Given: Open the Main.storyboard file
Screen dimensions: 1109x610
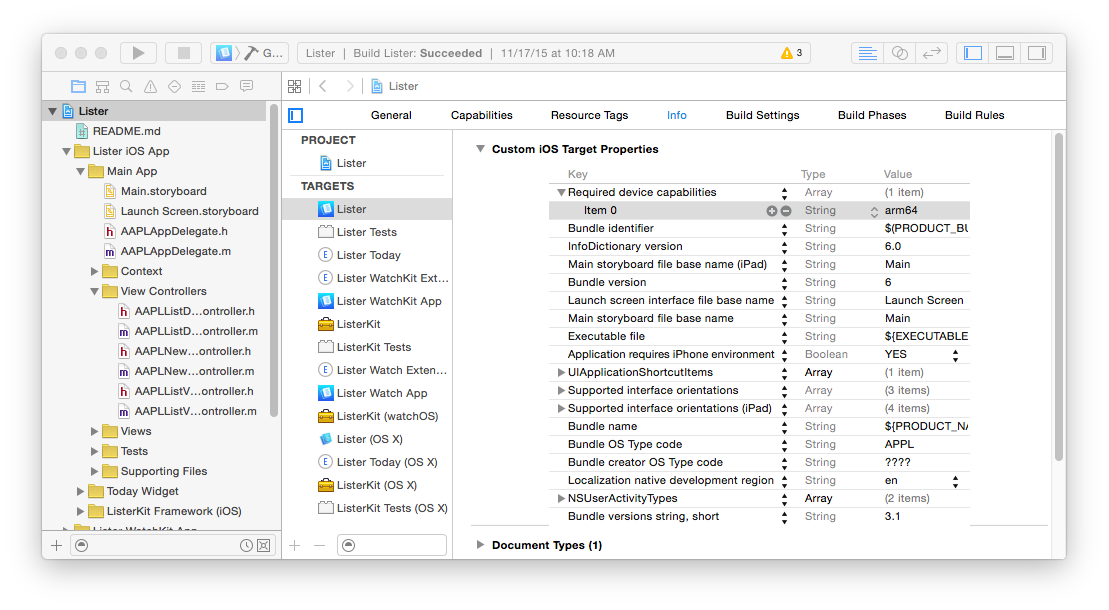Looking at the screenshot, I should coord(163,191).
